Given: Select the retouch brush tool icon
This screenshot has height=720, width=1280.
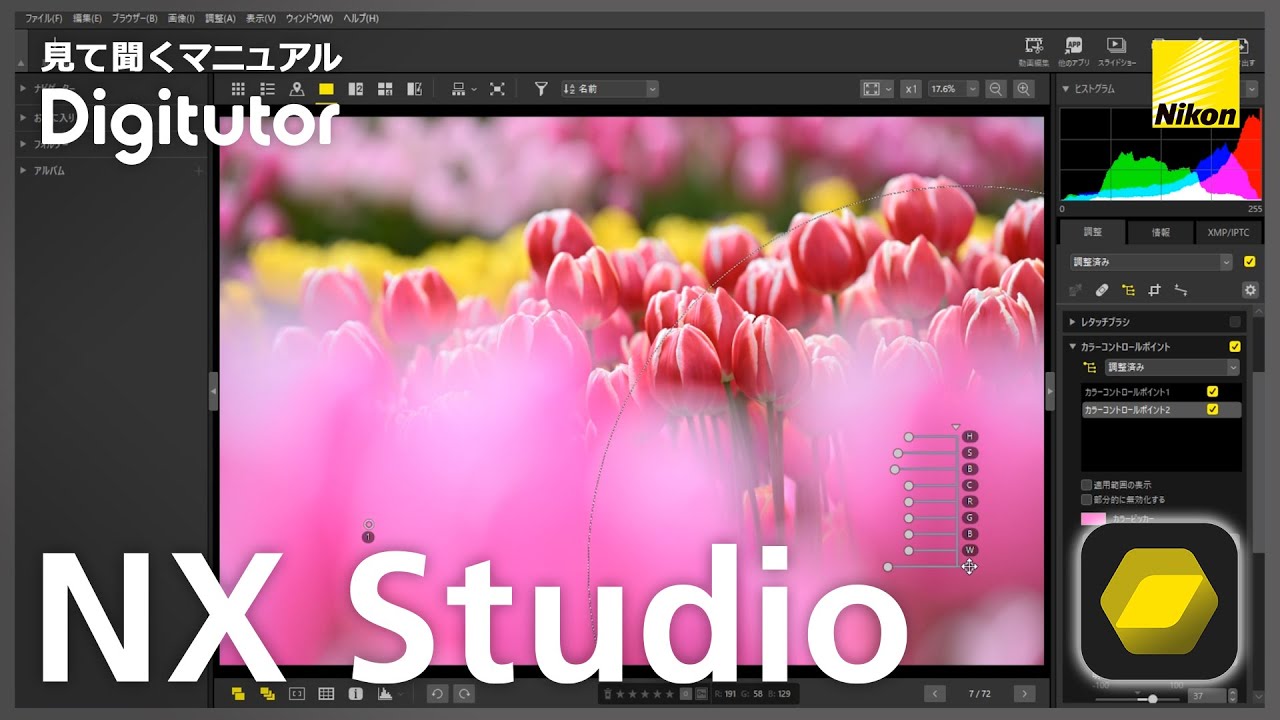Looking at the screenshot, I should (x=1102, y=290).
